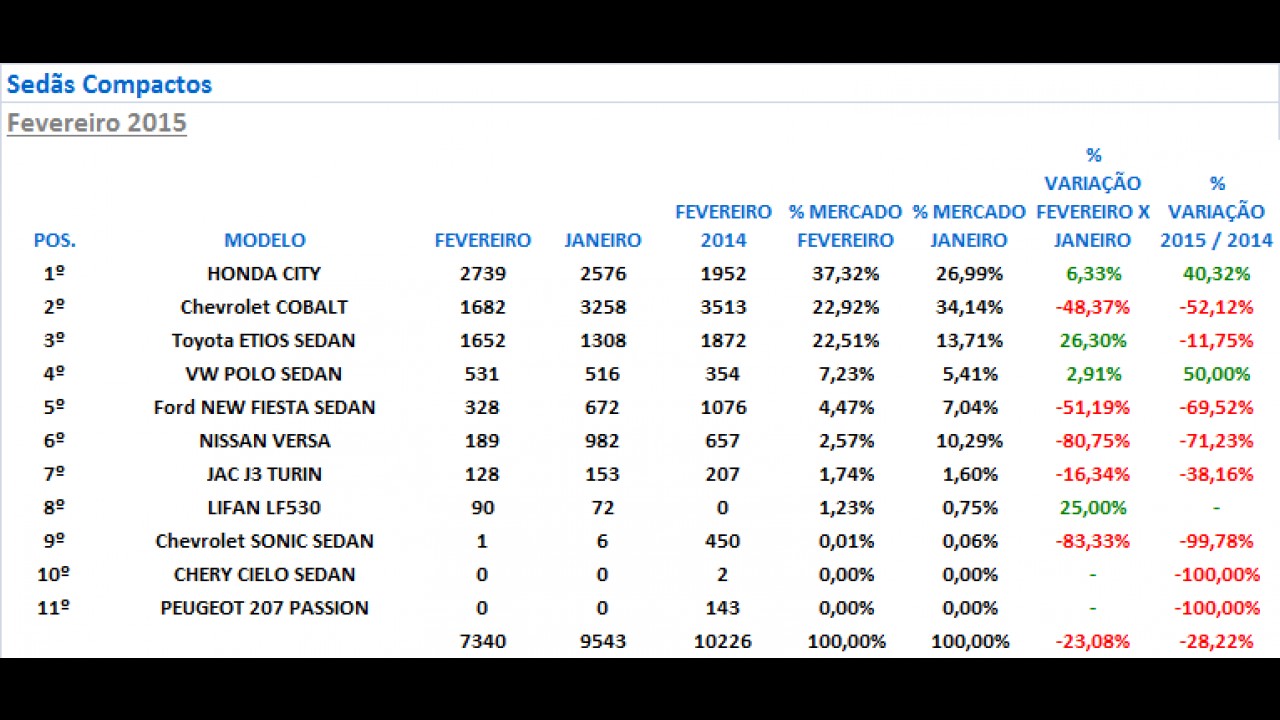The width and height of the screenshot is (1280, 720).
Task: Click Etios variation value 26,30%
Action: [x=1093, y=341]
